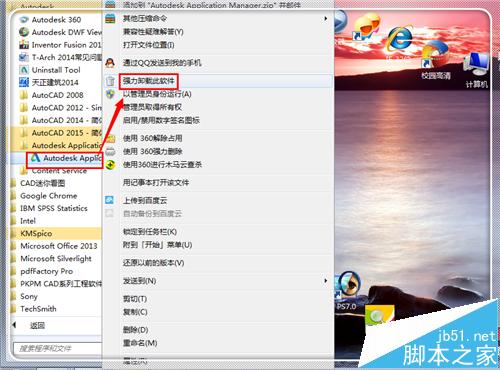Expand the AutoCAD 2012 folder
This screenshot has height=370, width=500.
click(x=60, y=108)
